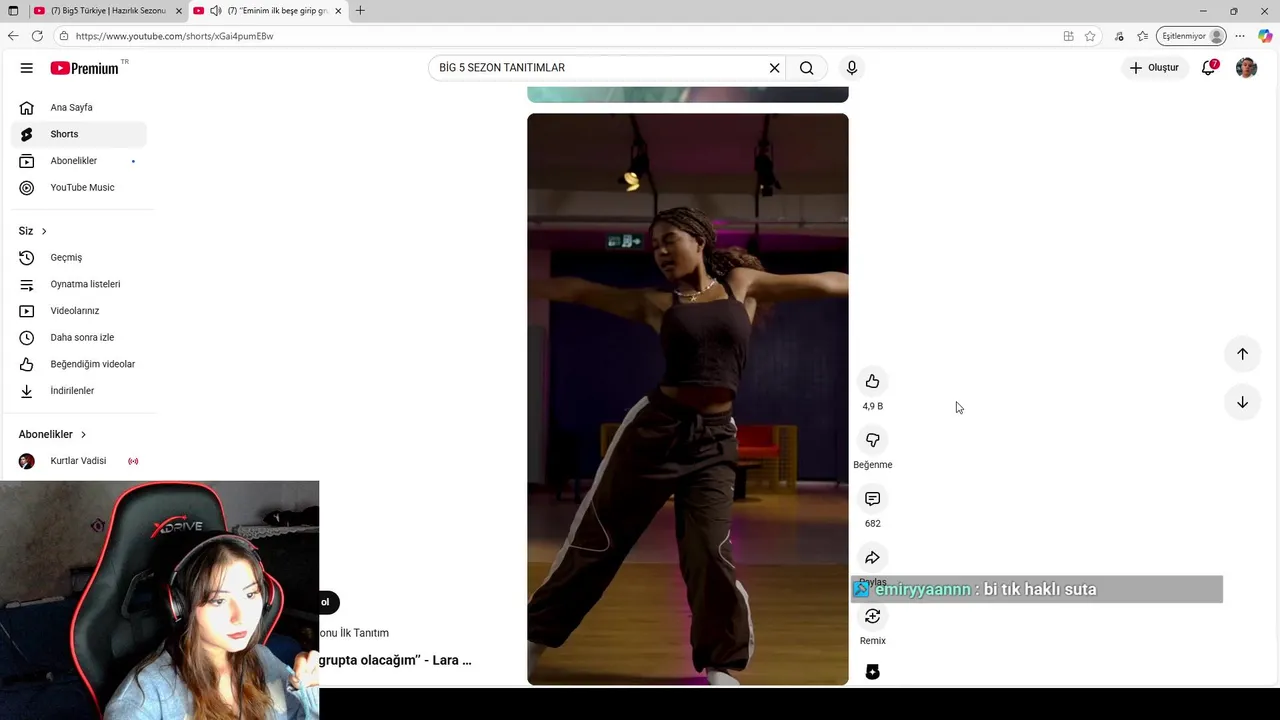1280x720 pixels.
Task: Open Videolarınız
Action: pos(79,311)
